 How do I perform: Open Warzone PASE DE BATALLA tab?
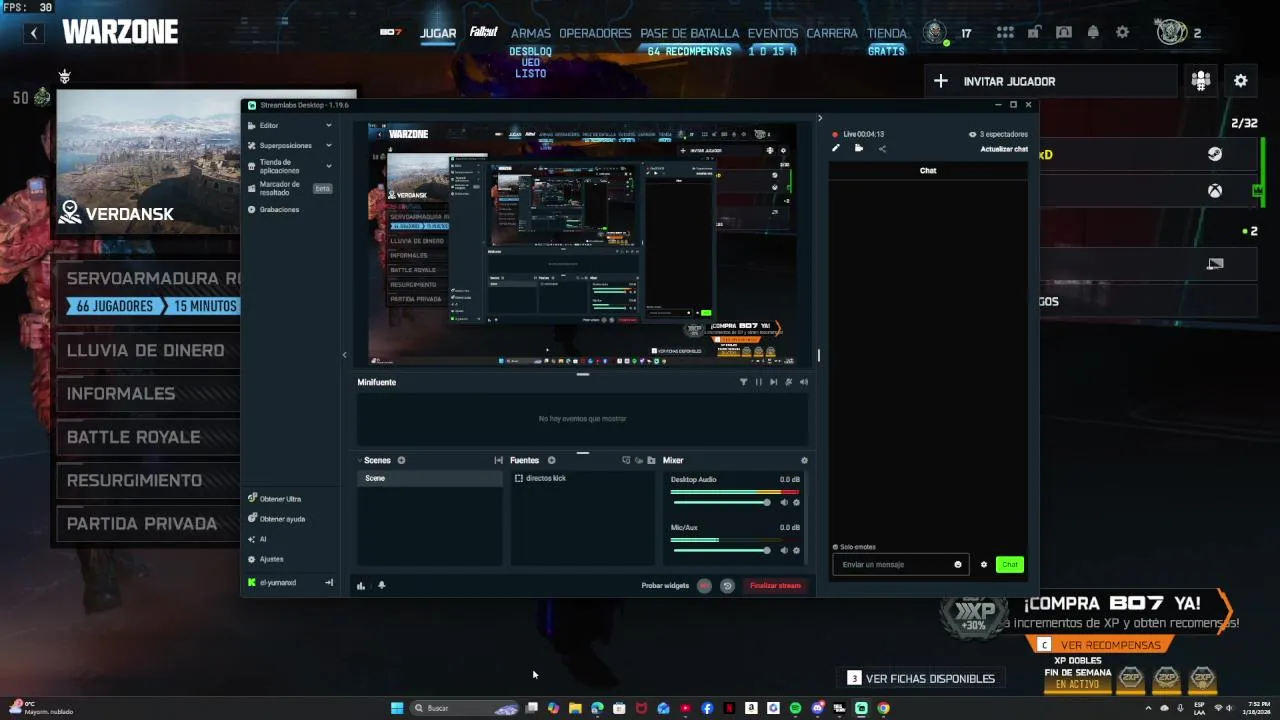(690, 33)
